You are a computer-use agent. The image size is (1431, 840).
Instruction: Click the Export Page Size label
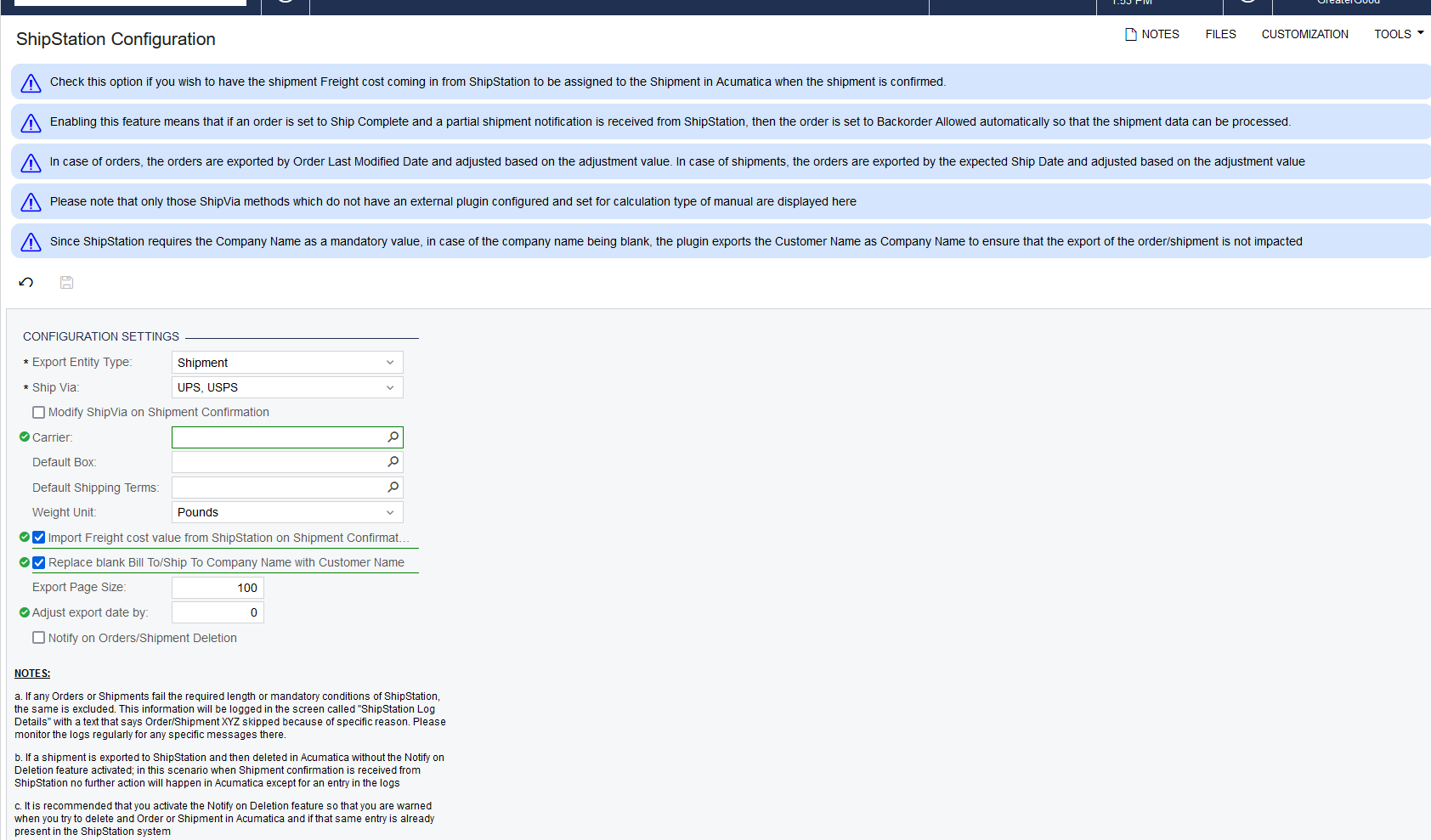click(79, 587)
